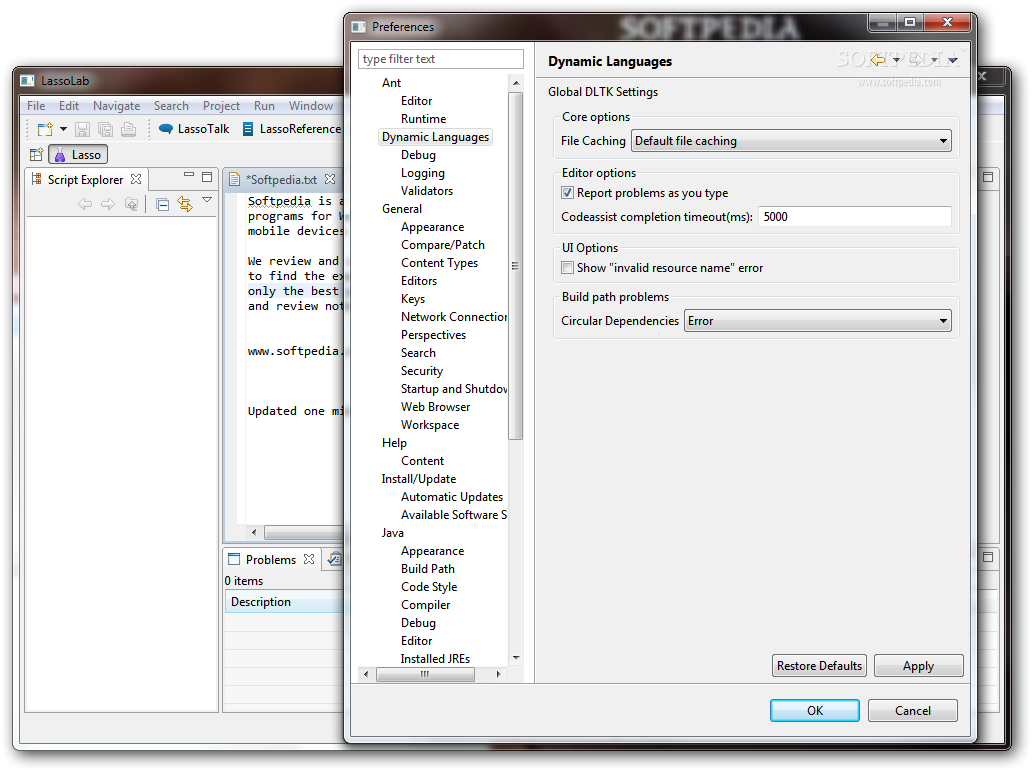The height and width of the screenshot is (771, 1032).
Task: Click the preferences tree vertical scrollbar thumb
Action: tap(516, 265)
